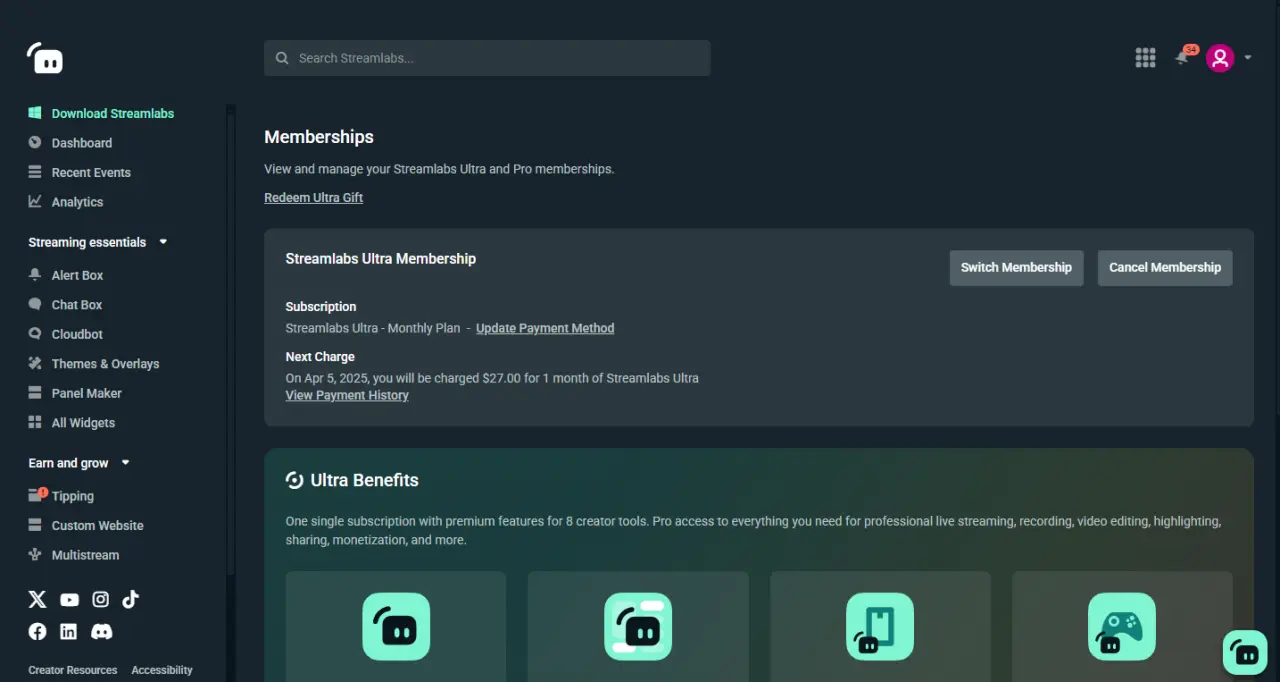Open Streamlabs YouTube channel icon

pyautogui.click(x=69, y=600)
